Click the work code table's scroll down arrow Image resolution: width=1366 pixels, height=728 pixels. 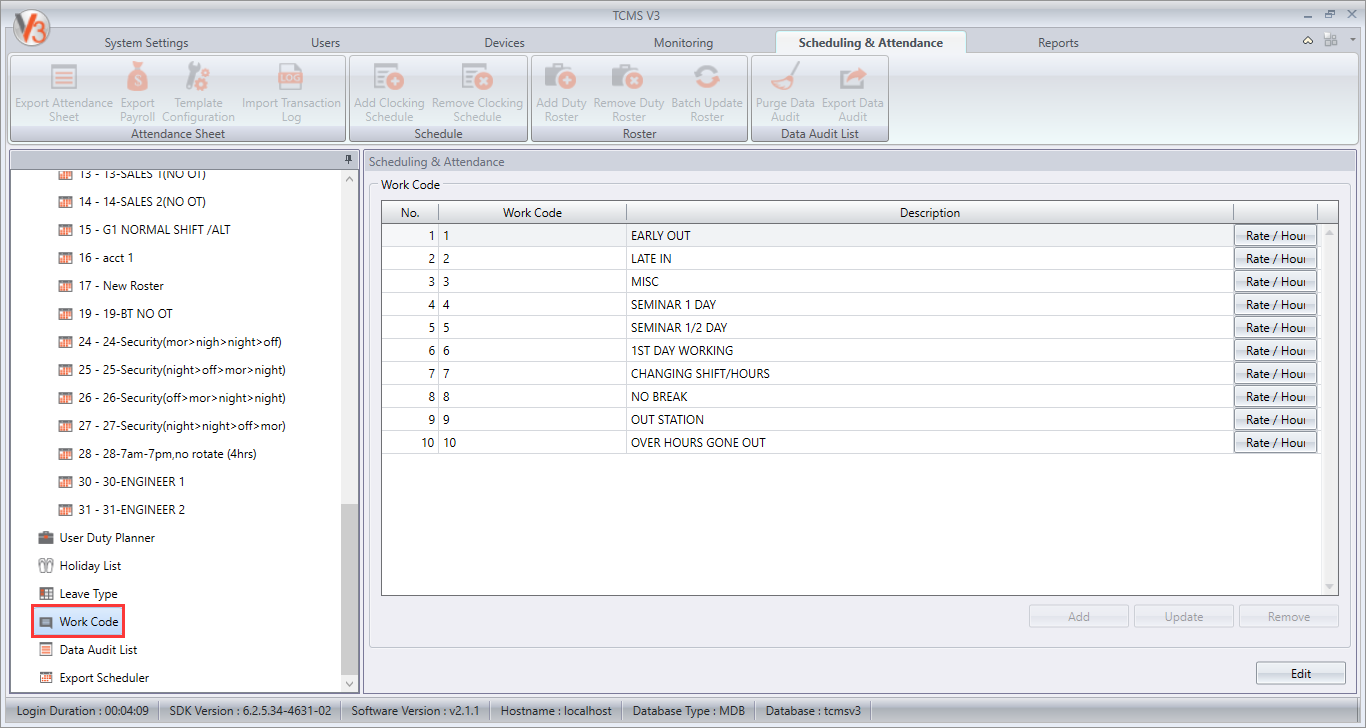pos(1330,587)
